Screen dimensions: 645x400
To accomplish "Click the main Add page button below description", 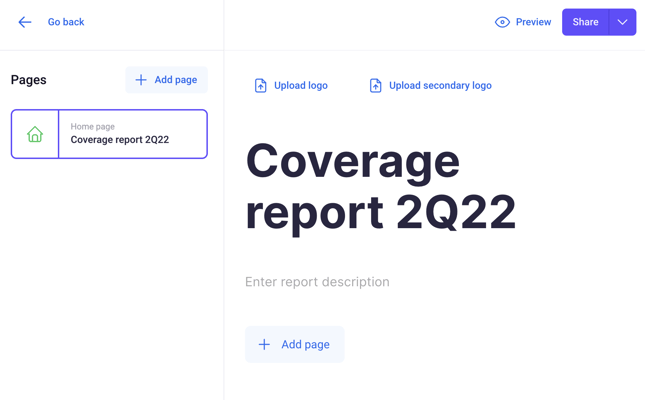I will pyautogui.click(x=295, y=344).
